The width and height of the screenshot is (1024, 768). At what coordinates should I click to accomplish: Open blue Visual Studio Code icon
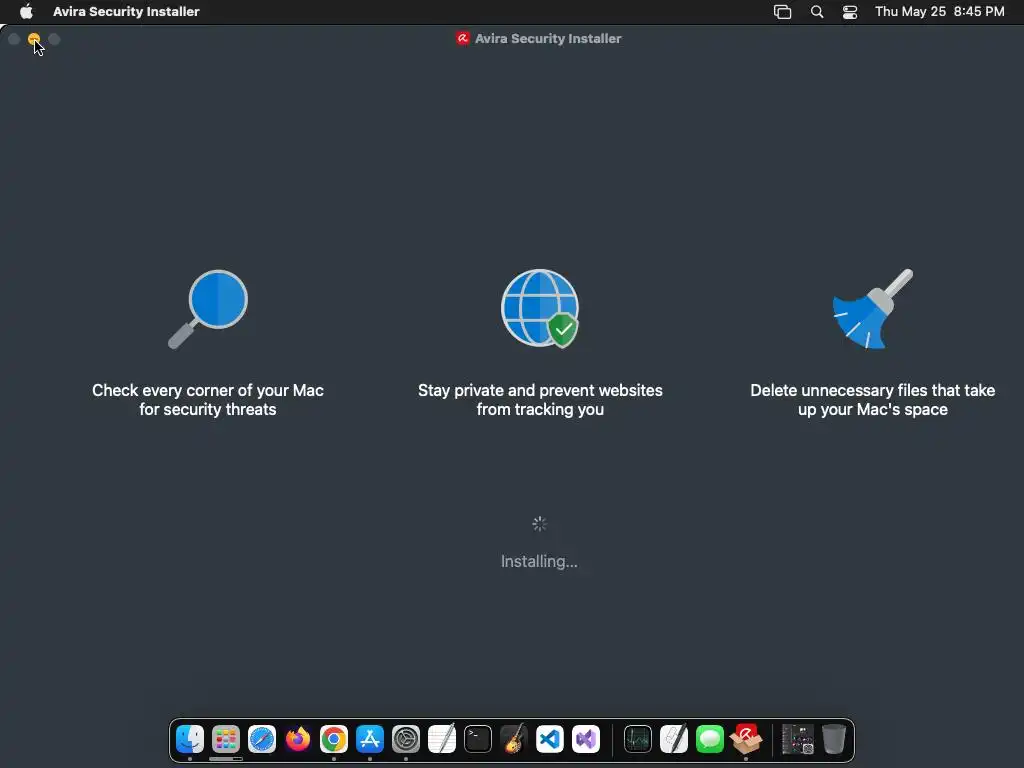(x=550, y=739)
